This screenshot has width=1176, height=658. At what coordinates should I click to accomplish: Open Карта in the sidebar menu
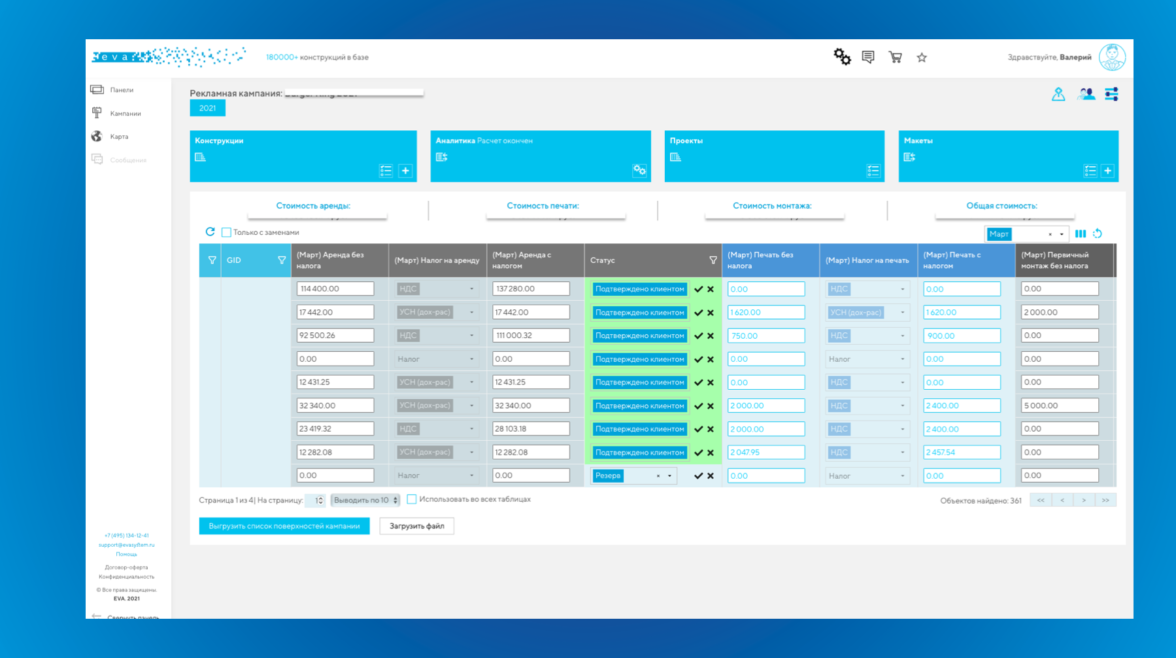119,137
